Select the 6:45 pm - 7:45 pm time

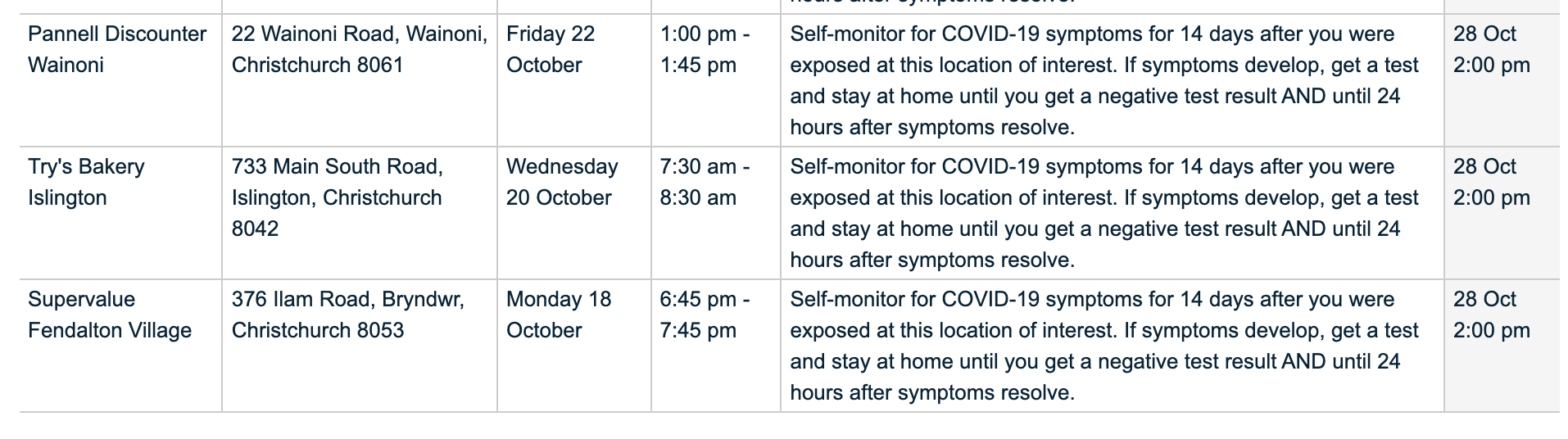pos(705,315)
